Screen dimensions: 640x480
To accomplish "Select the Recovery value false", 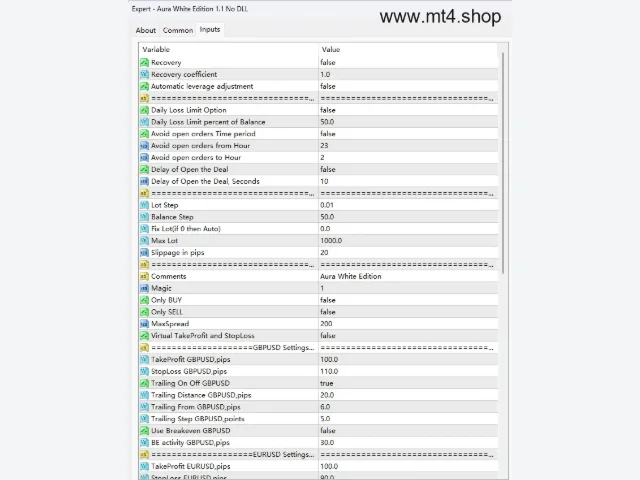I will coord(328,62).
